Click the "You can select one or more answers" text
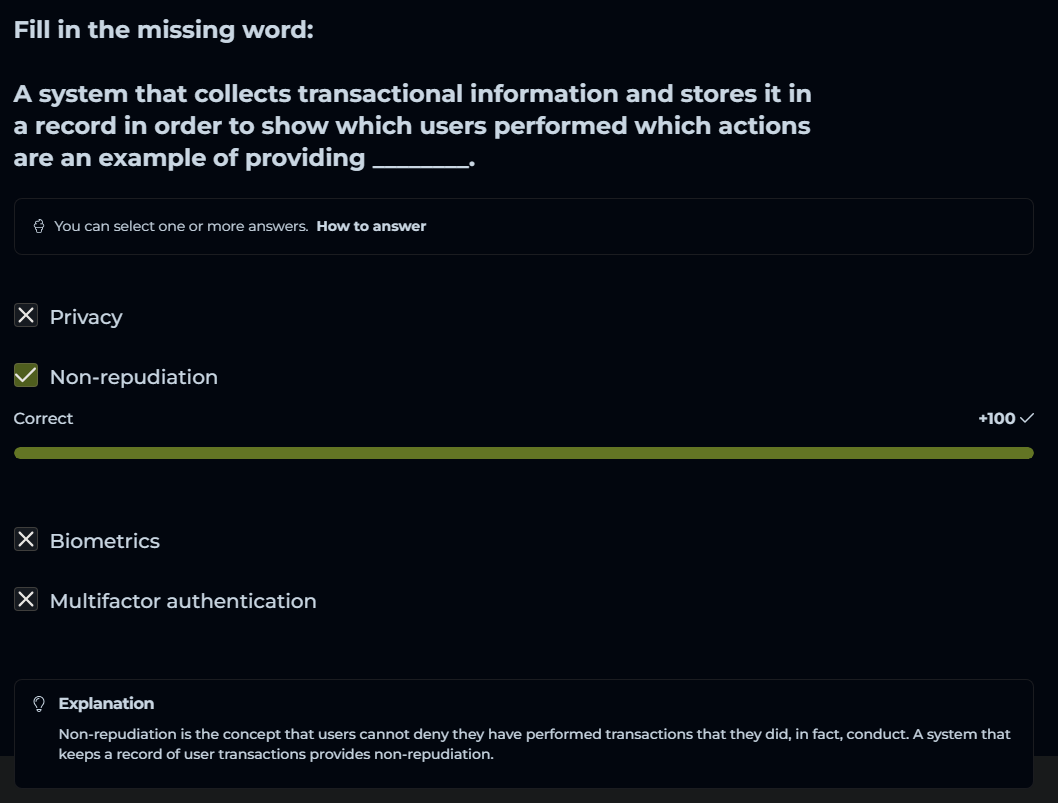 181,227
